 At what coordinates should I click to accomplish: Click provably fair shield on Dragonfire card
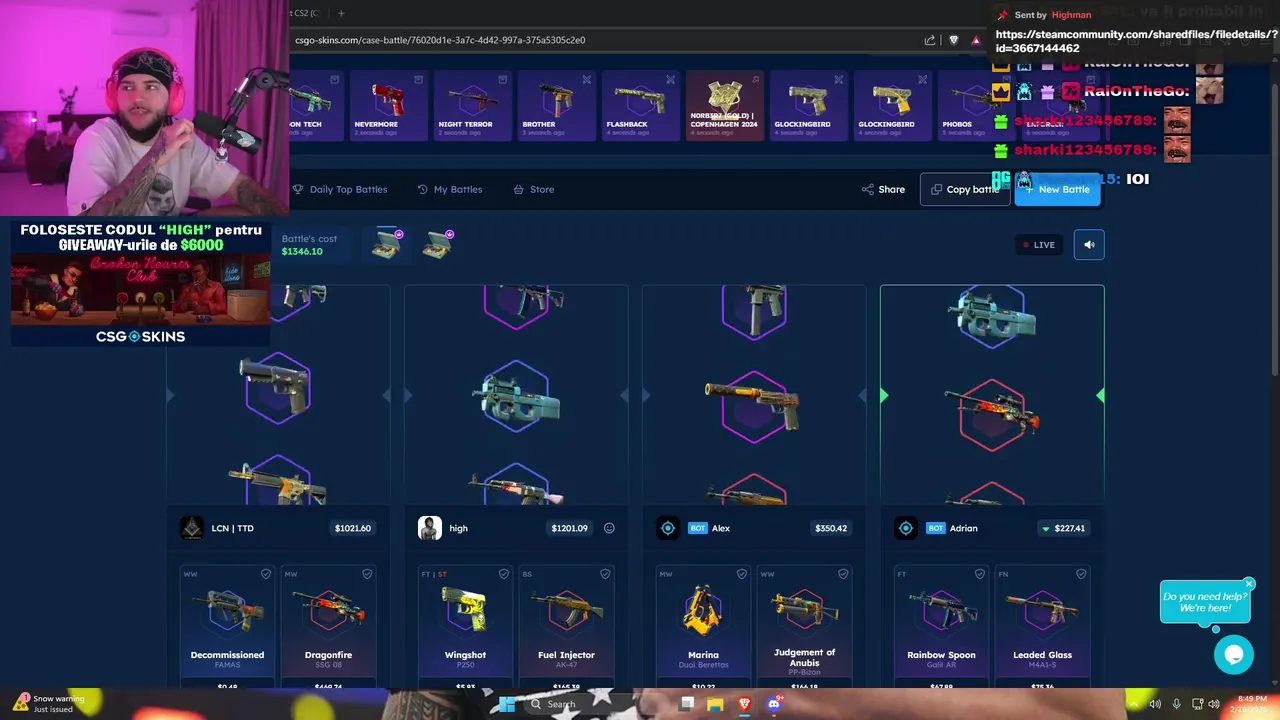pos(367,574)
